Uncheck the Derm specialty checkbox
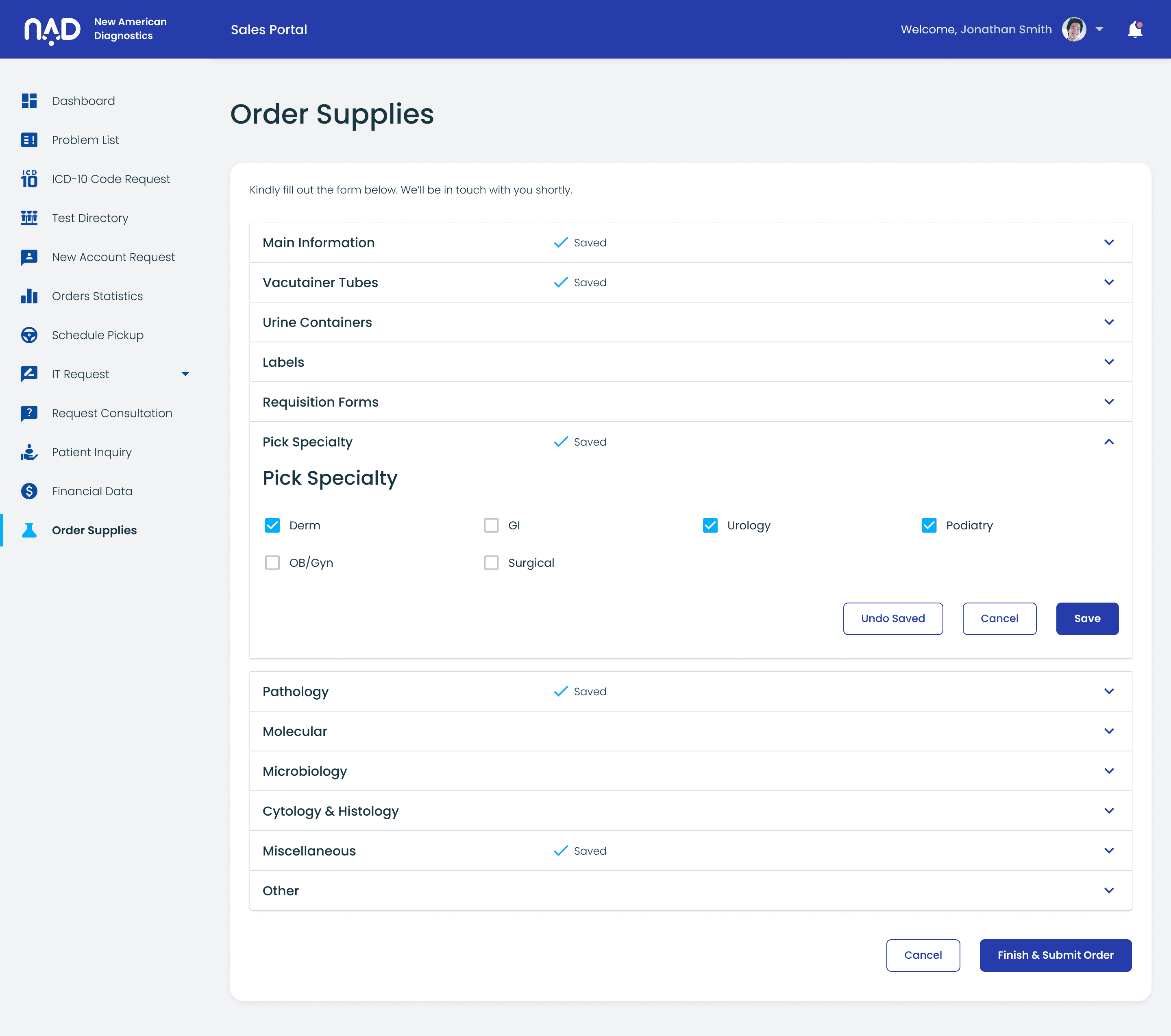This screenshot has height=1036, width=1171. [x=272, y=525]
